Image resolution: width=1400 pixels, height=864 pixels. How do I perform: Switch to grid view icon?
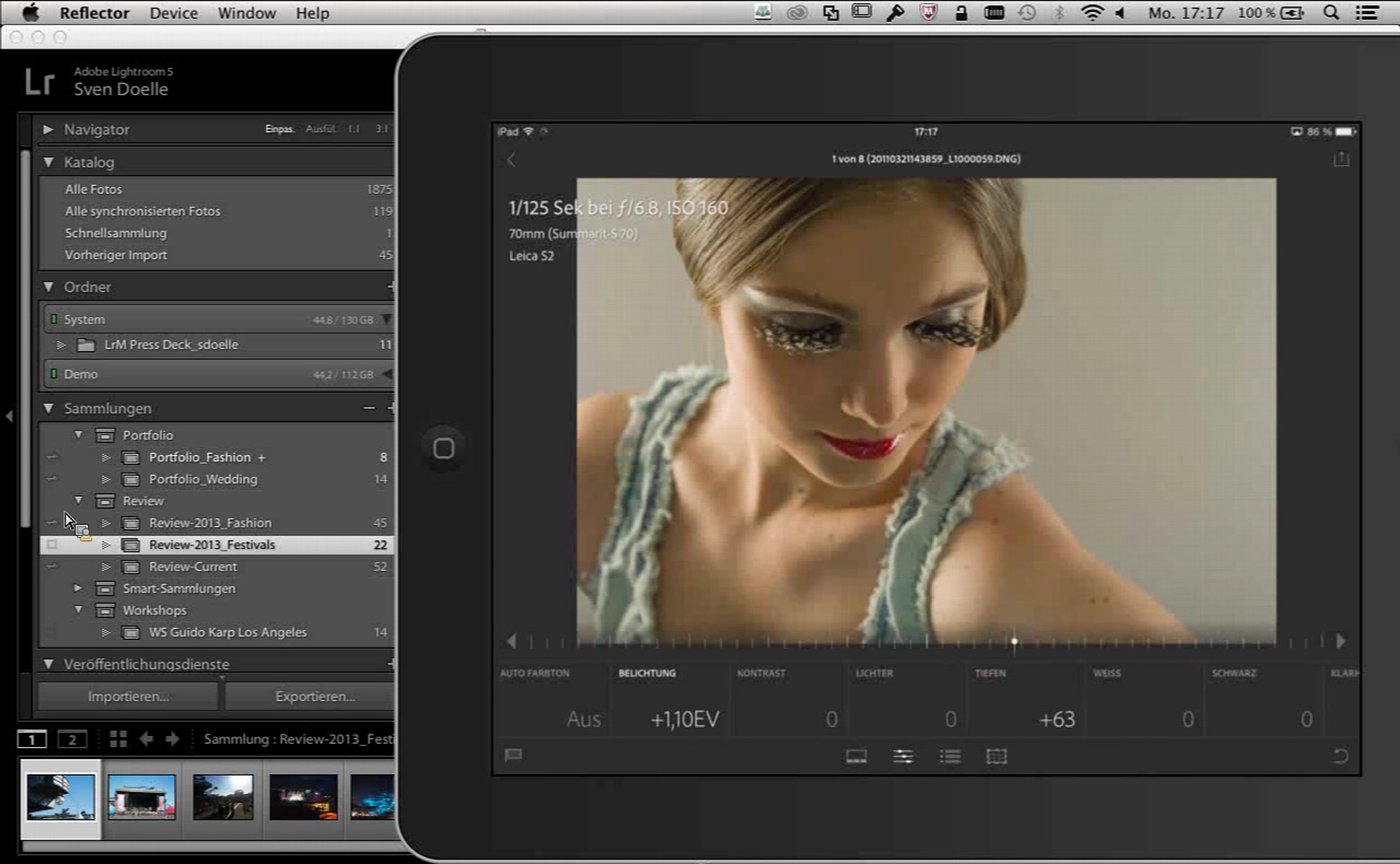coord(118,739)
